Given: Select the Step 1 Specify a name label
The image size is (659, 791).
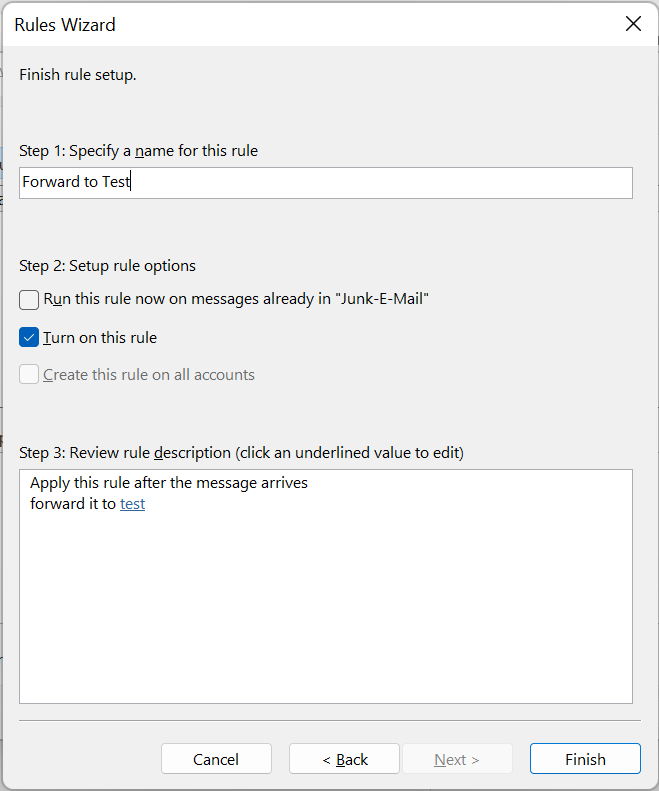Looking at the screenshot, I should click(x=138, y=151).
